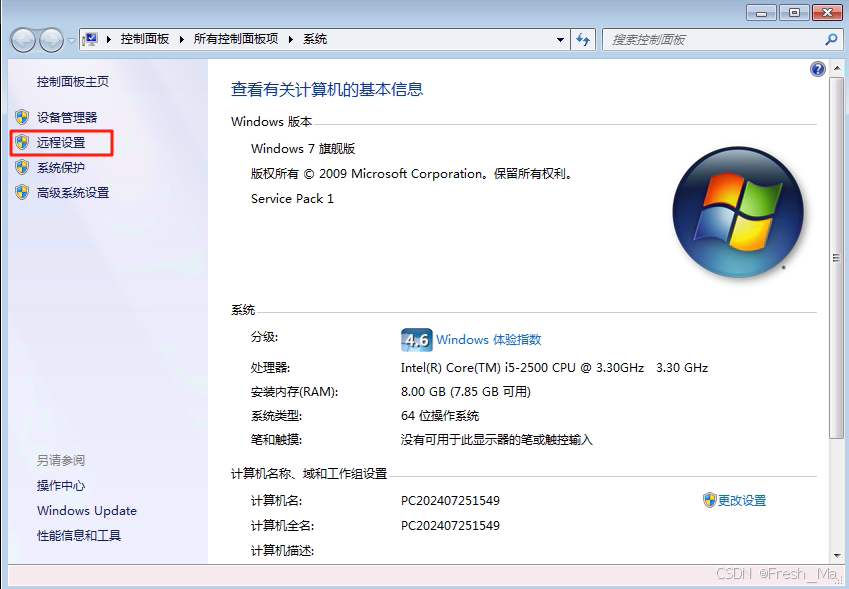Open Help with the blue question mark
The height and width of the screenshot is (589, 849).
click(818, 69)
